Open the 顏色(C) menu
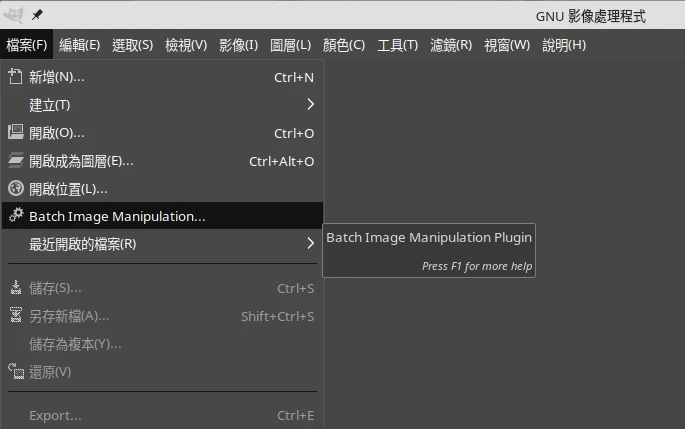This screenshot has height=429, width=685. point(343,45)
